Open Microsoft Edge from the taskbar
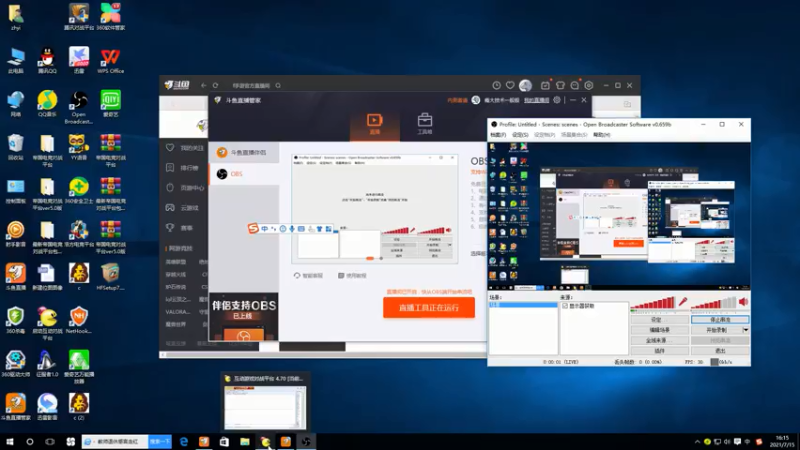The image size is (800, 450). [184, 442]
